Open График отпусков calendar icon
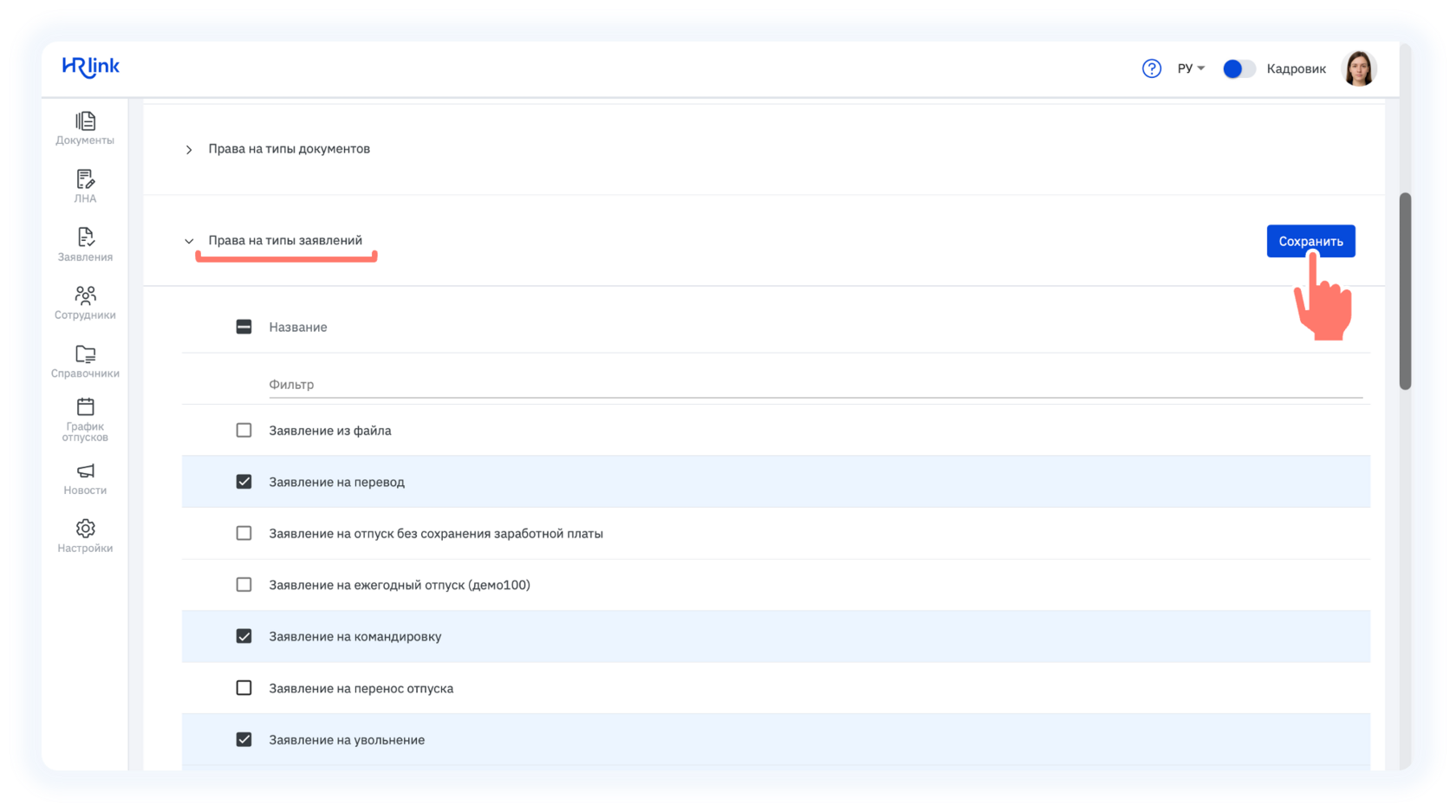The image size is (1456, 812). point(85,406)
